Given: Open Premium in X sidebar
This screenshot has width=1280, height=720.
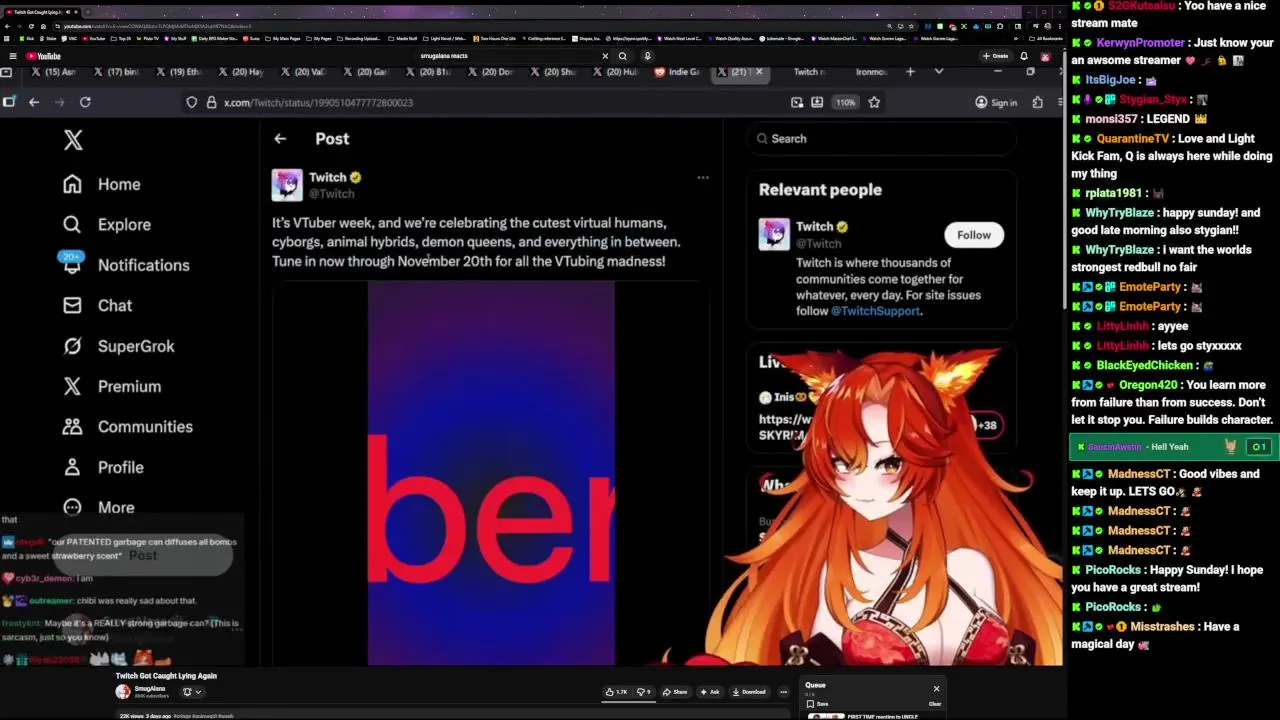Looking at the screenshot, I should [x=111, y=386].
